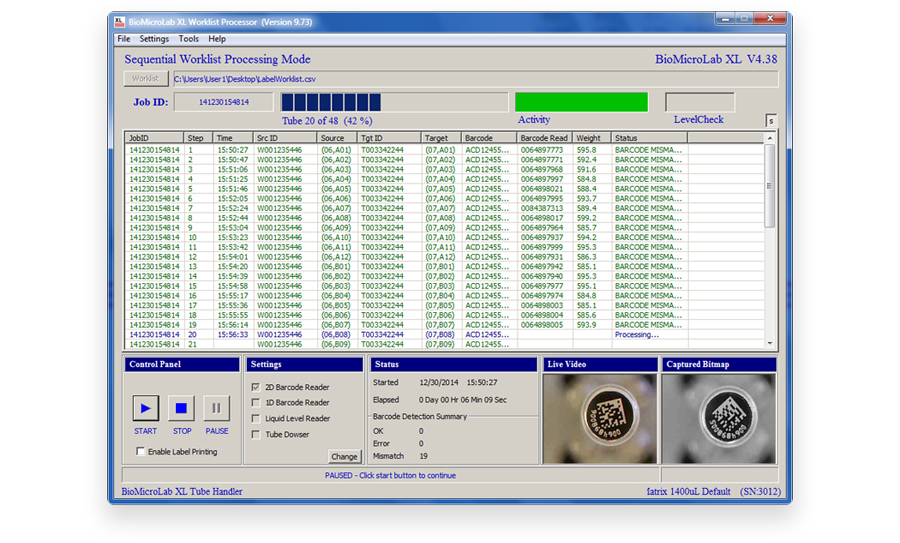Click the Src ID column header

pos(285,138)
